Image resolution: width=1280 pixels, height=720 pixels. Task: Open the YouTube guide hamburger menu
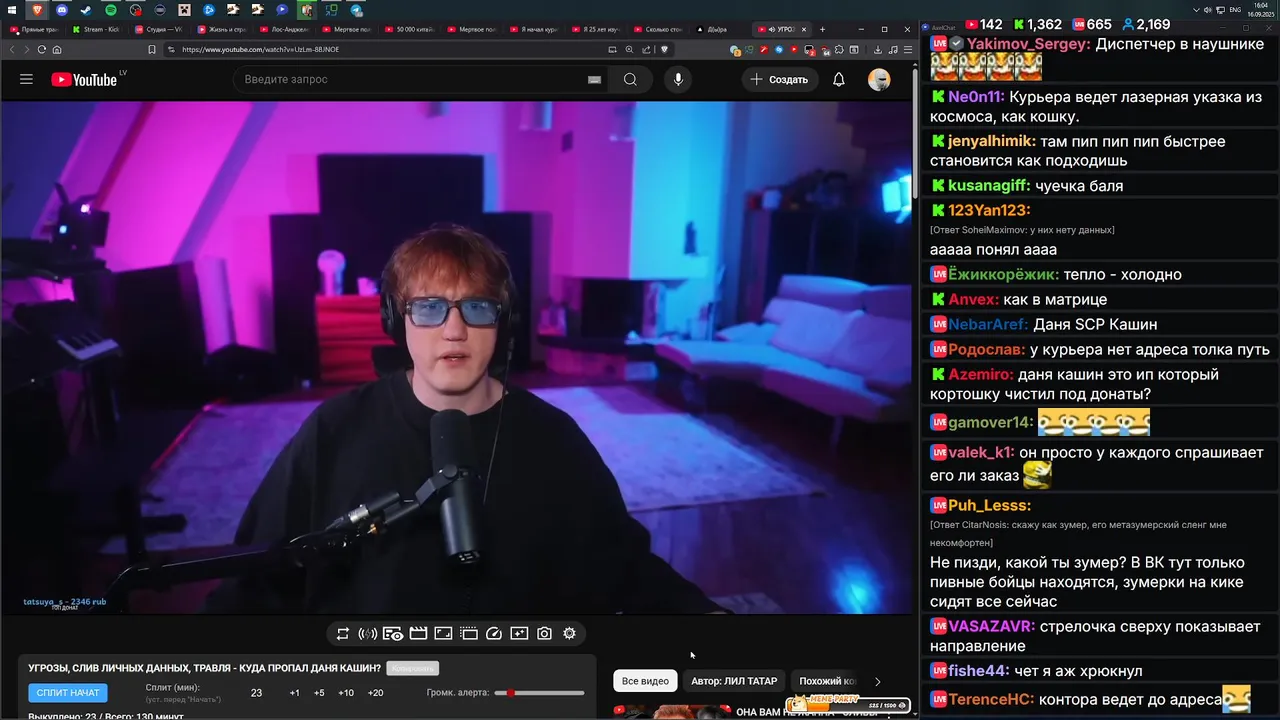[x=26, y=79]
